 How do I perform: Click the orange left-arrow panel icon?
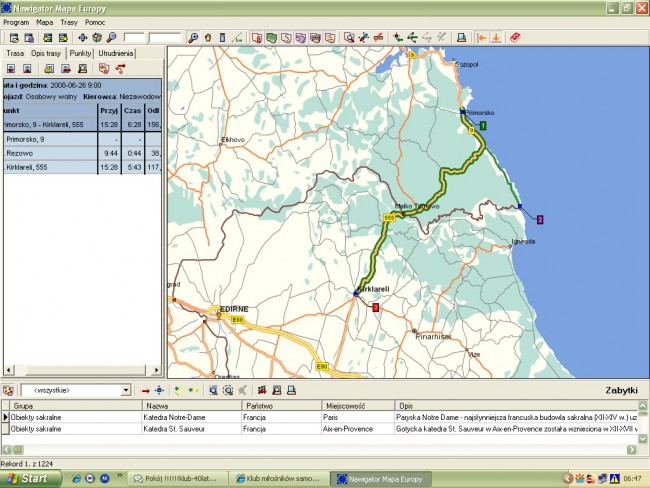(x=482, y=37)
